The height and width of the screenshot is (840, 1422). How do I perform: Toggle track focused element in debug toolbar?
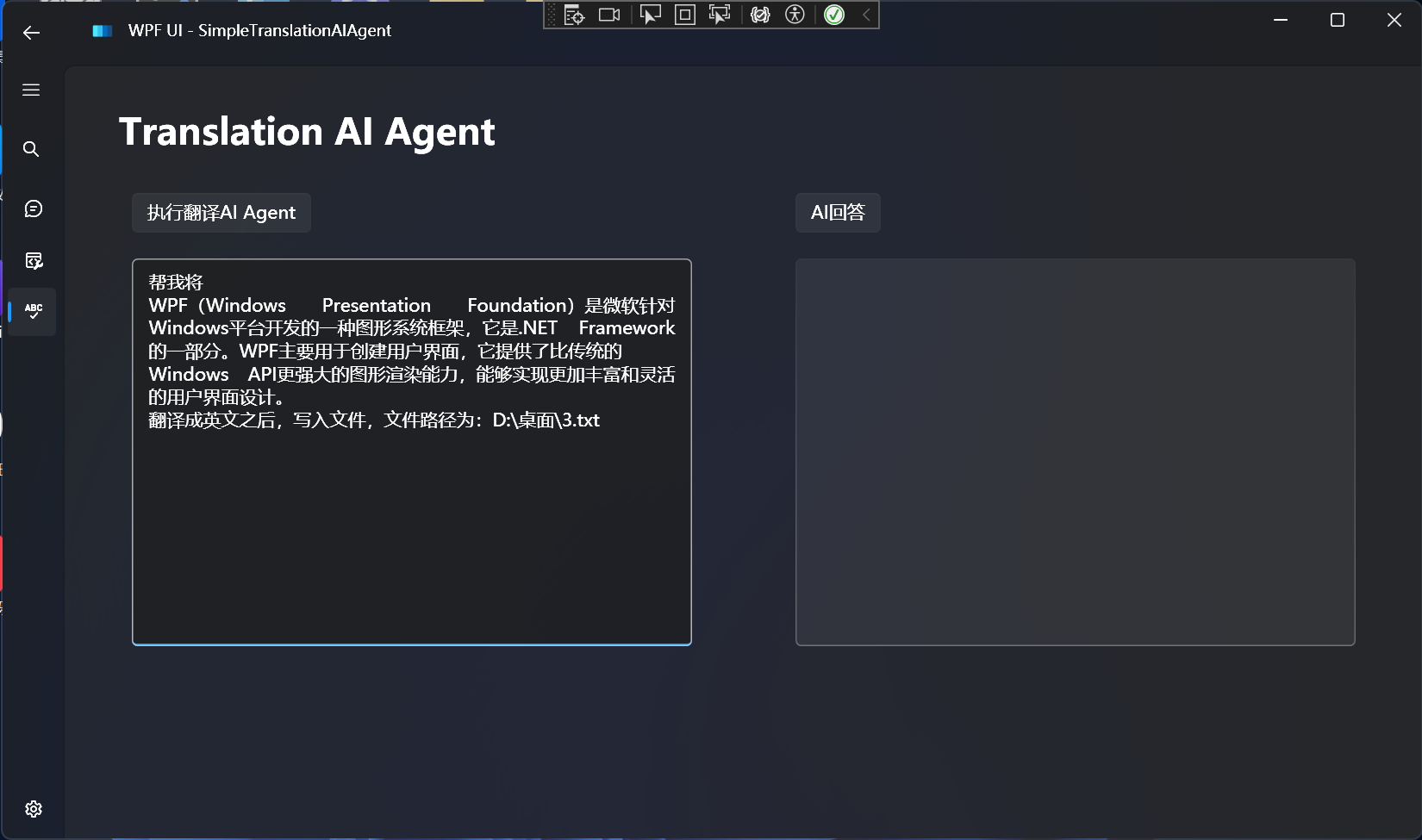[719, 15]
